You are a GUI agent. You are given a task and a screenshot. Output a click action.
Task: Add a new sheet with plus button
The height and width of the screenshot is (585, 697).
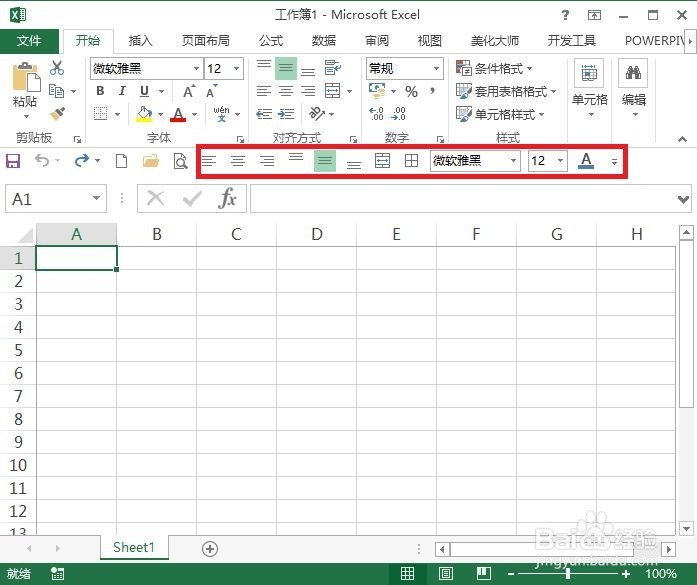(x=210, y=549)
